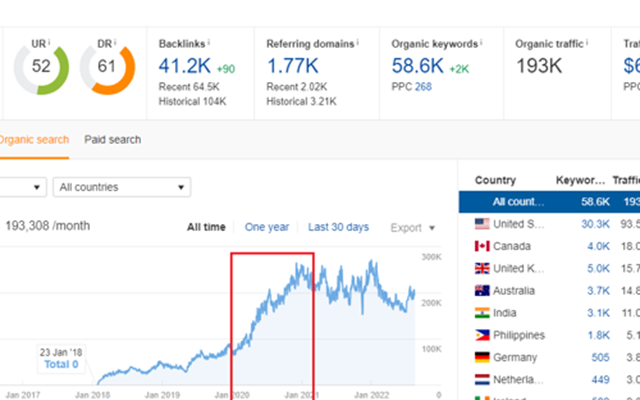Switch chart to Last 30 days
This screenshot has height=400, width=640.
[338, 227]
